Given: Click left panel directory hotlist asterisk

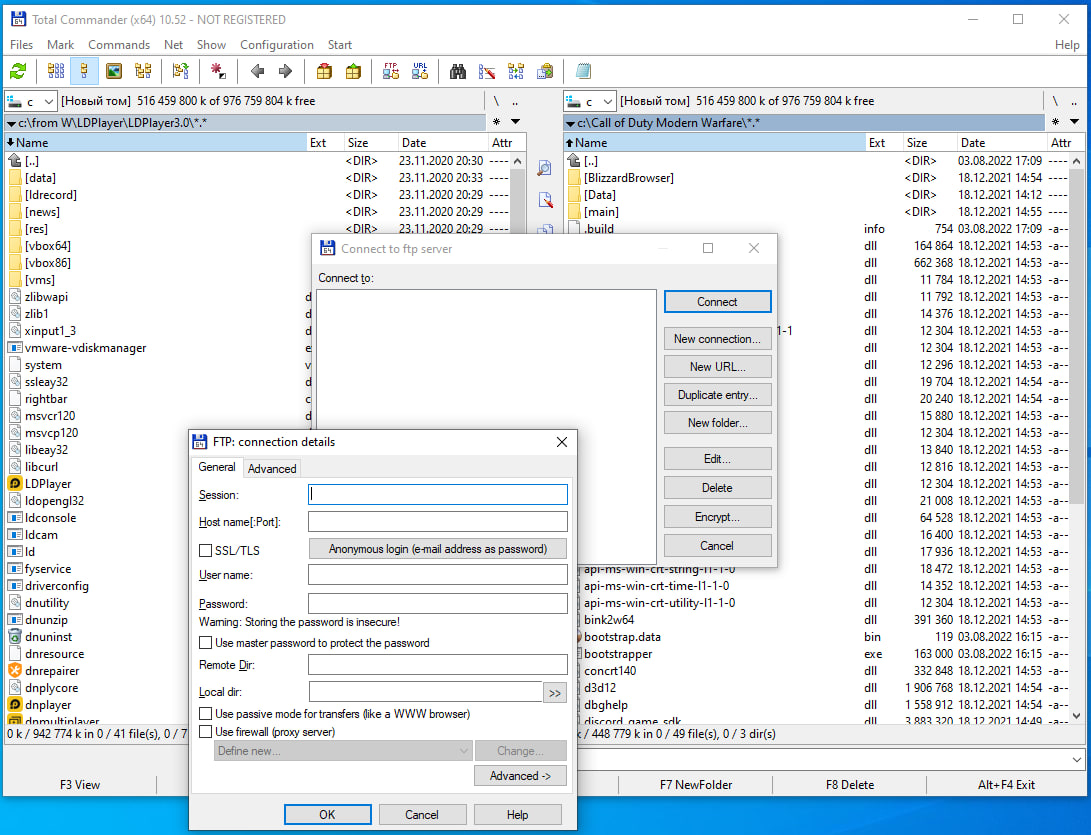Looking at the screenshot, I should [x=496, y=122].
